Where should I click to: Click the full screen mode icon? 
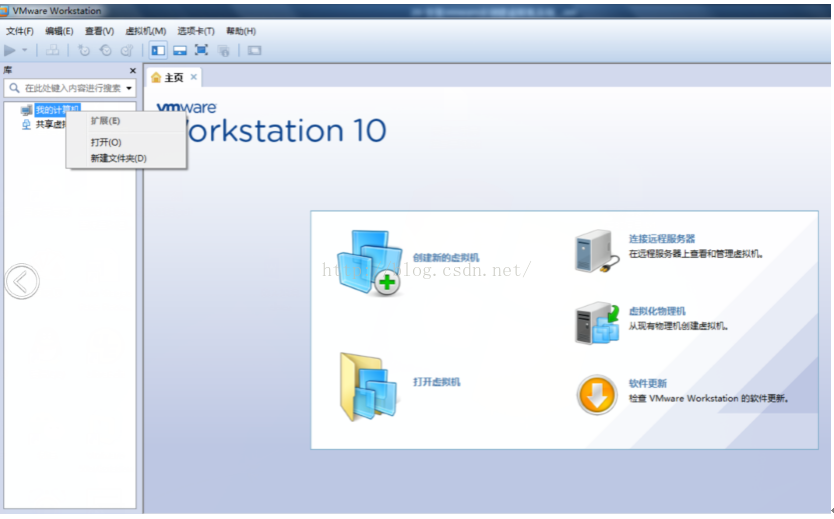[x=201, y=51]
